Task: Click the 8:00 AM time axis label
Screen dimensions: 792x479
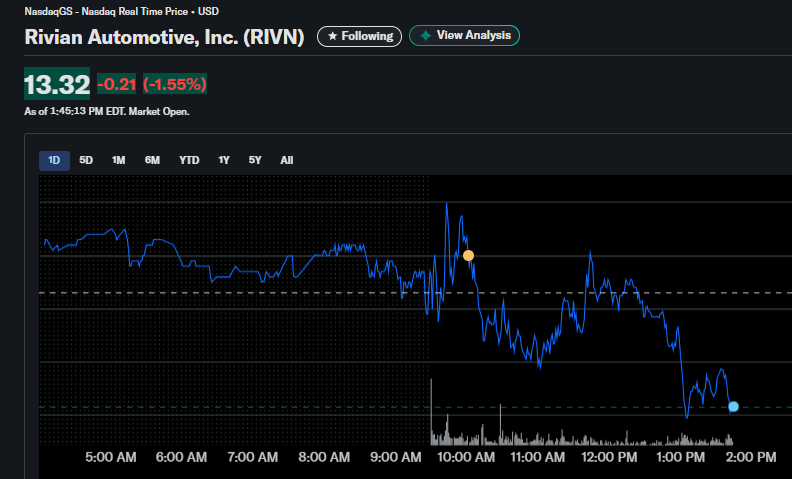Action: [324, 457]
